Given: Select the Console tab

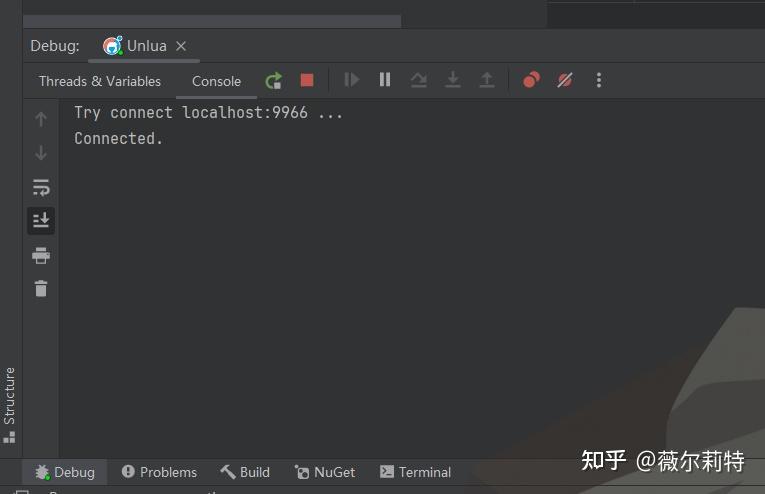Looking at the screenshot, I should coord(216,81).
